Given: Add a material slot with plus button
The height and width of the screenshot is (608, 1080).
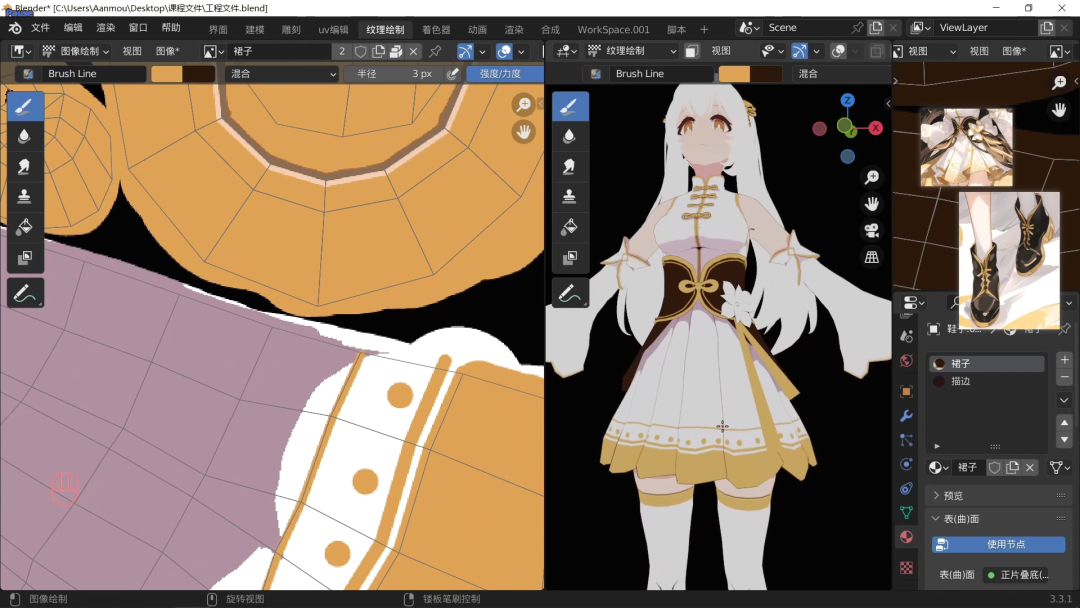Looking at the screenshot, I should [x=1064, y=360].
